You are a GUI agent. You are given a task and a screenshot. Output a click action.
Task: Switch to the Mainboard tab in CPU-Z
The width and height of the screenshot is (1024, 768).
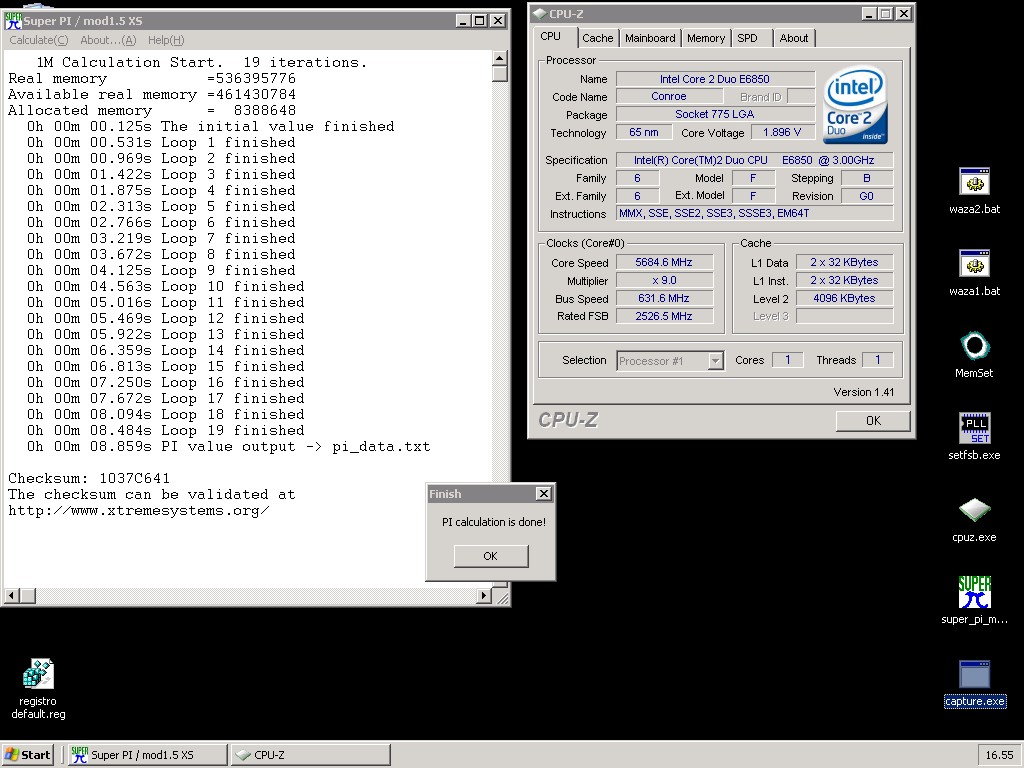[650, 38]
